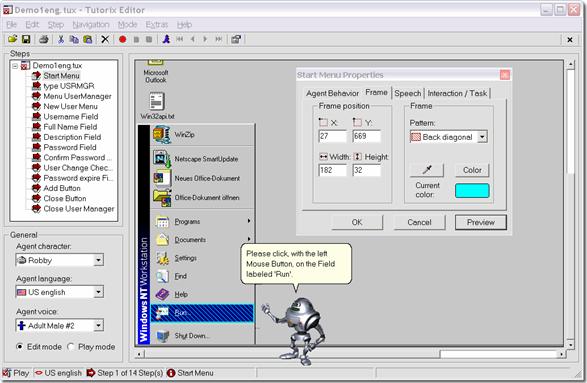Expand the Pattern Back diagonal dropdown

[482, 137]
